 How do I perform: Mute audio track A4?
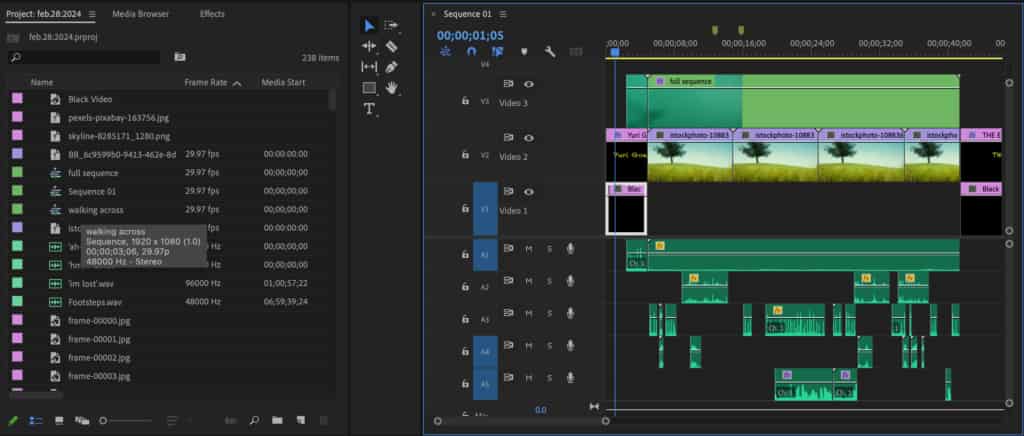(529, 345)
